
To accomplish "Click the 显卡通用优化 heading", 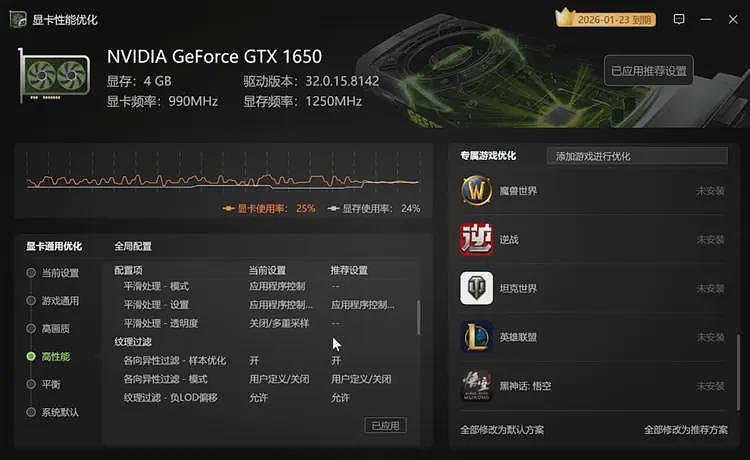I will pyautogui.click(x=54, y=246).
